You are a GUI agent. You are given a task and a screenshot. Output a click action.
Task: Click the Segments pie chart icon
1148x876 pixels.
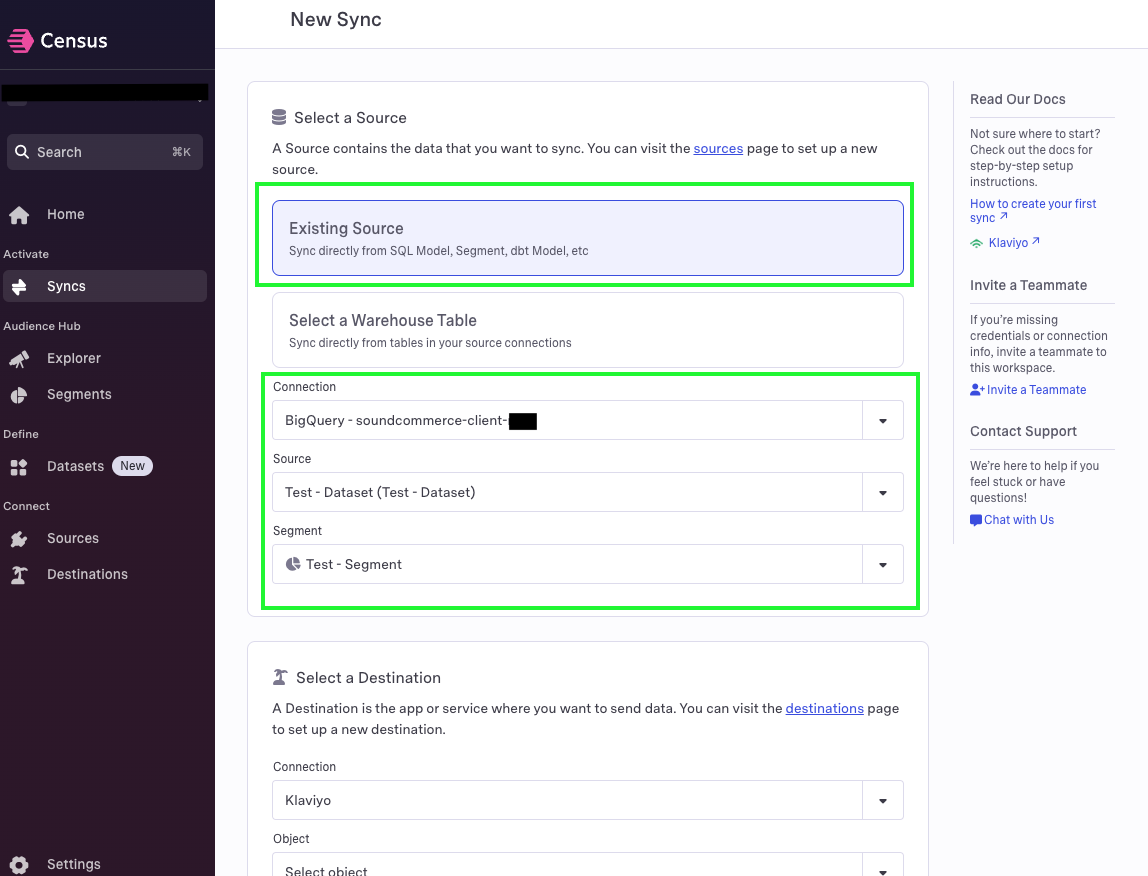(19, 395)
